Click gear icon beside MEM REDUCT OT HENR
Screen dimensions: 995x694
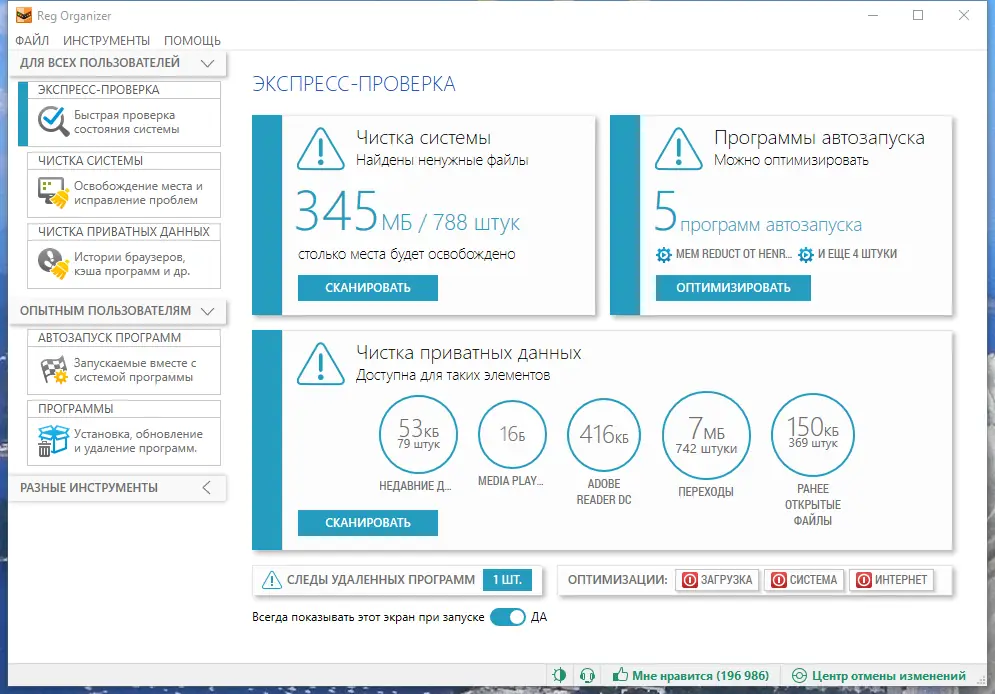coord(664,255)
